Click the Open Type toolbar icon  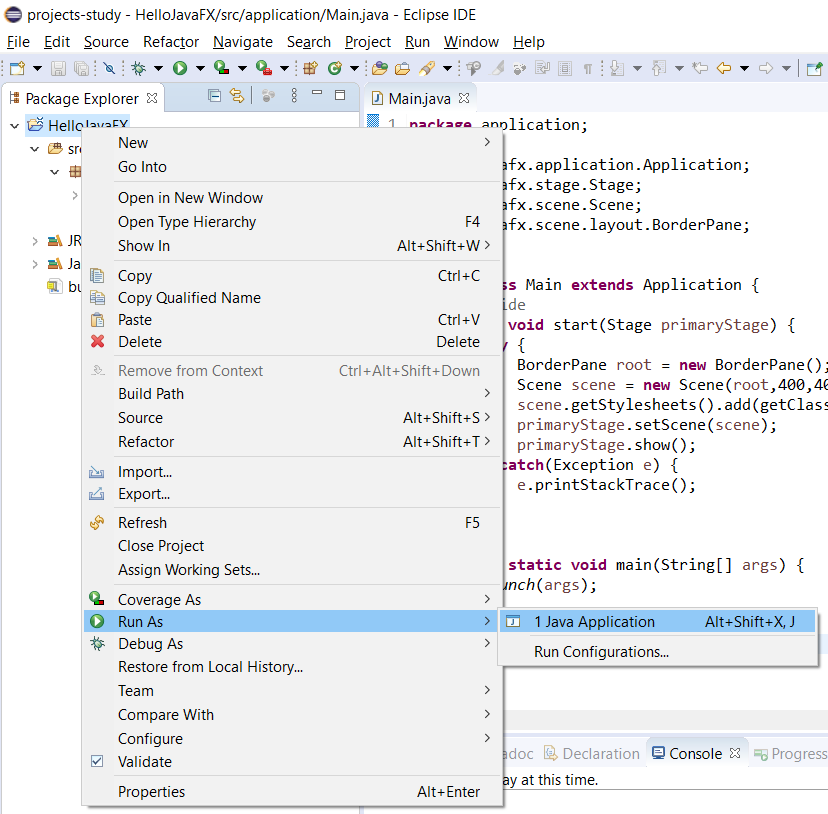click(380, 68)
